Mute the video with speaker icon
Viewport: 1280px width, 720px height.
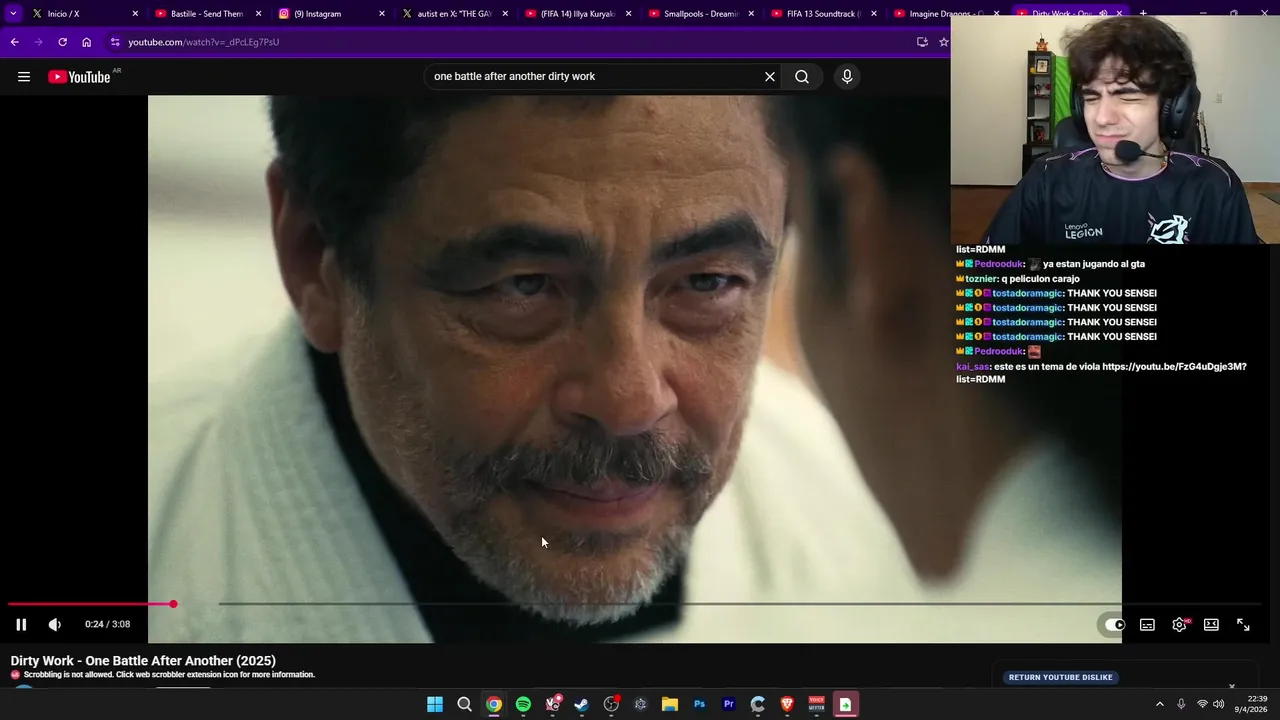click(x=55, y=624)
